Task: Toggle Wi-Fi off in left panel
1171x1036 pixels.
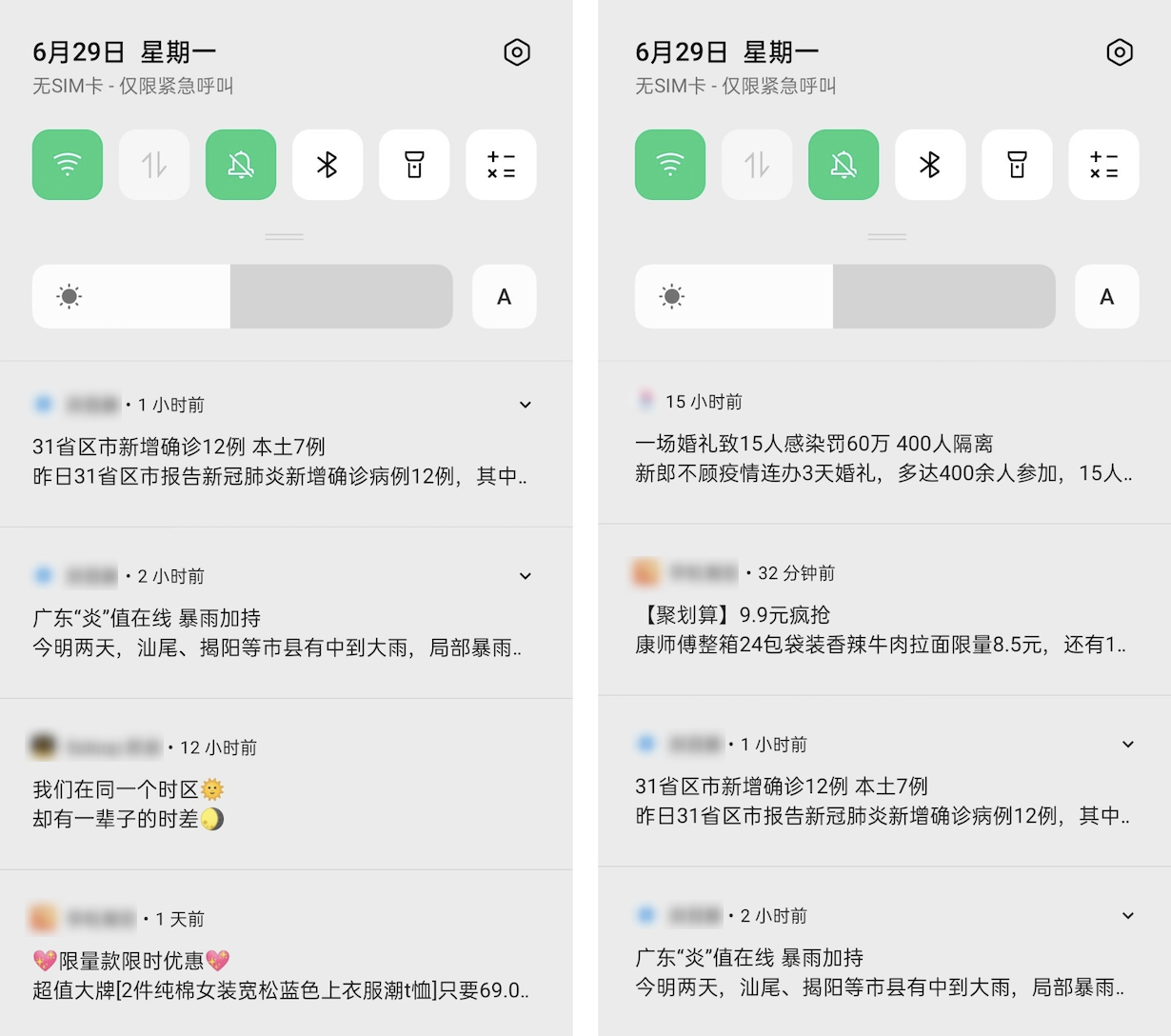Action: tap(68, 165)
